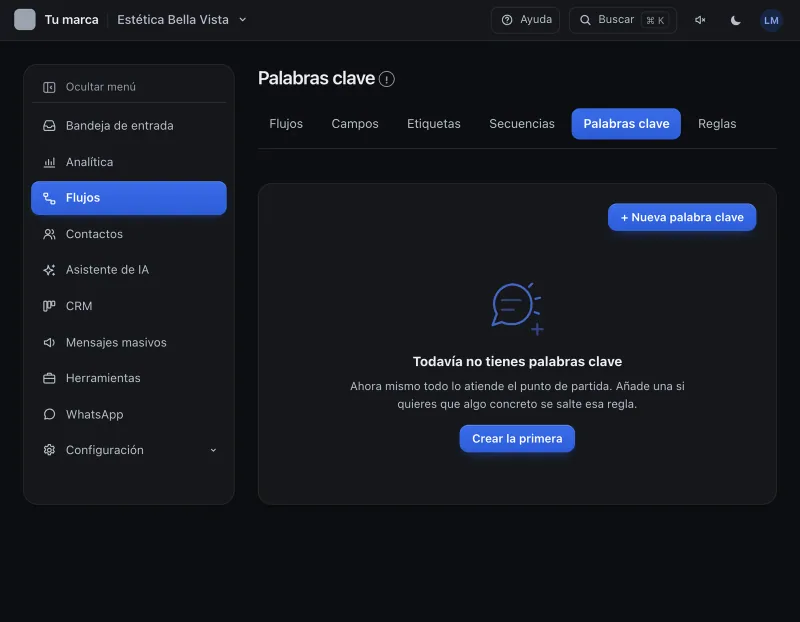Click the Analítica bar chart icon

(x=49, y=162)
